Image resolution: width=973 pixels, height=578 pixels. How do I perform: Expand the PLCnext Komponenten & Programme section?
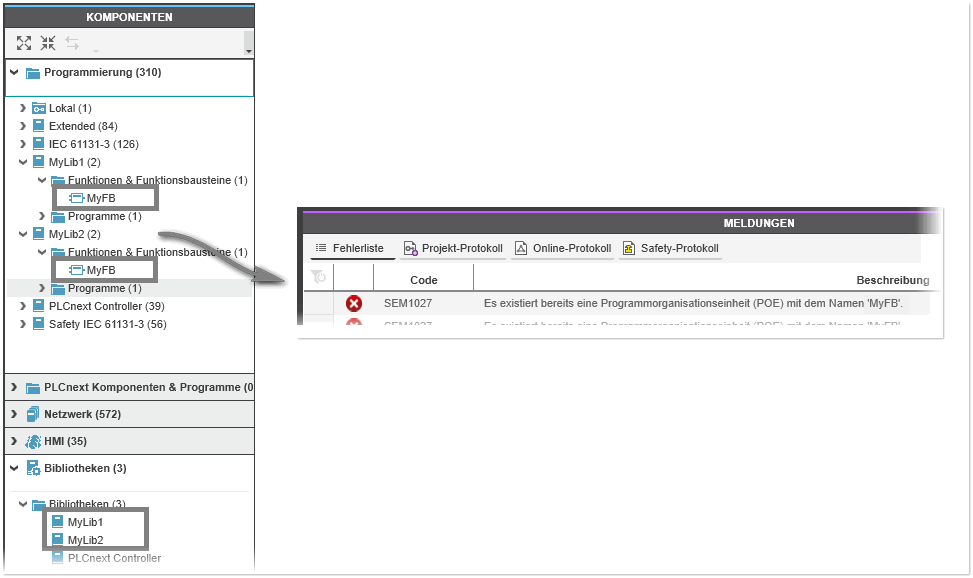point(13,387)
